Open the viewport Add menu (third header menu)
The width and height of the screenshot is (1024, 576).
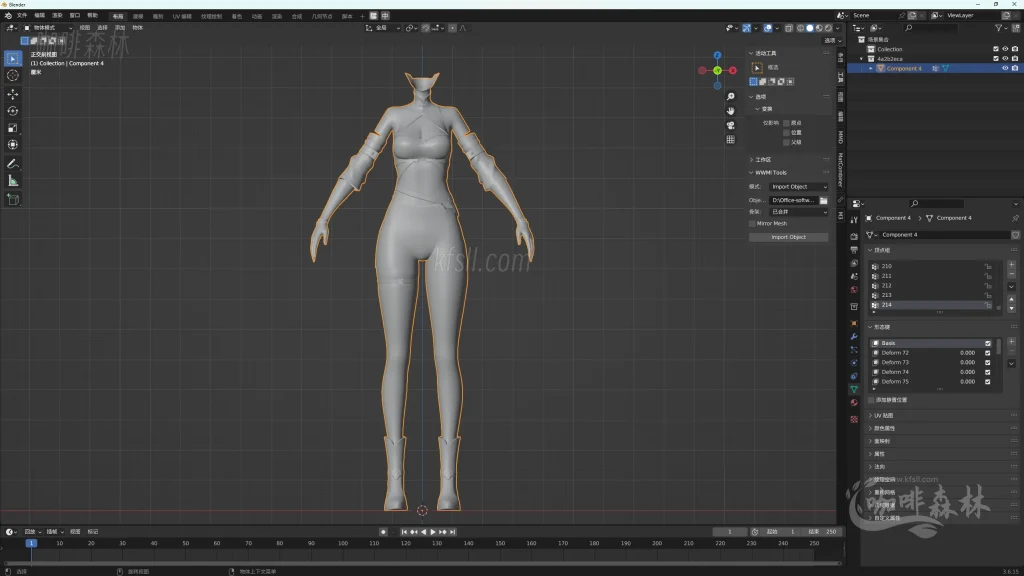120,28
